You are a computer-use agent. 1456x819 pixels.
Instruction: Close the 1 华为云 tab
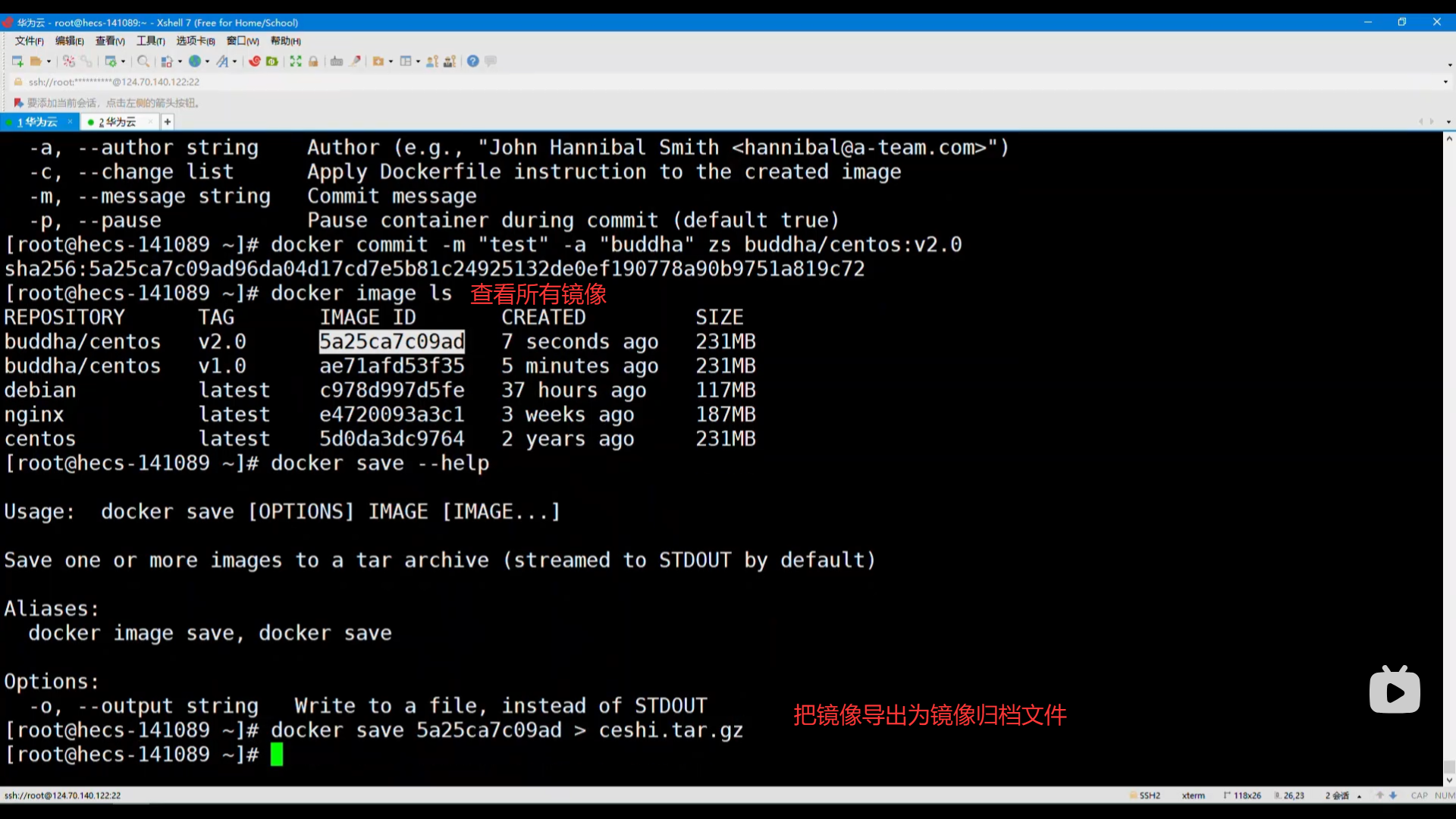pyautogui.click(x=70, y=121)
